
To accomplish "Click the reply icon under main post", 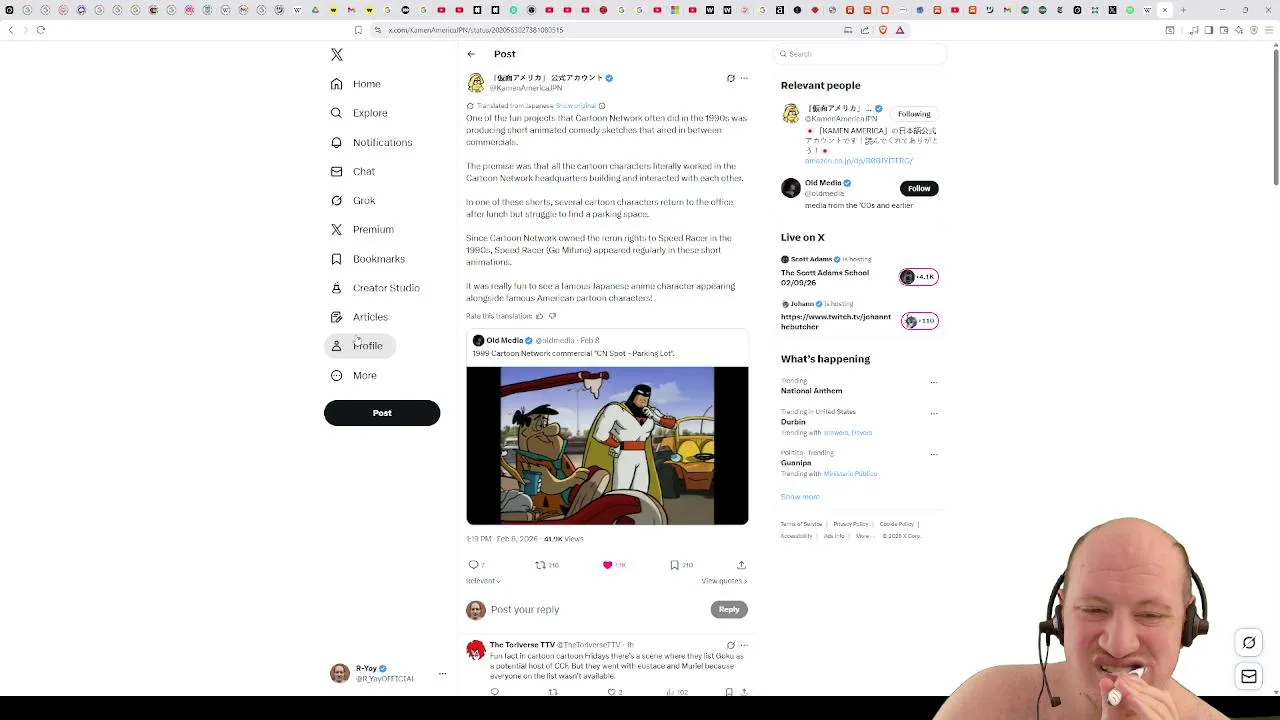I will (x=474, y=565).
